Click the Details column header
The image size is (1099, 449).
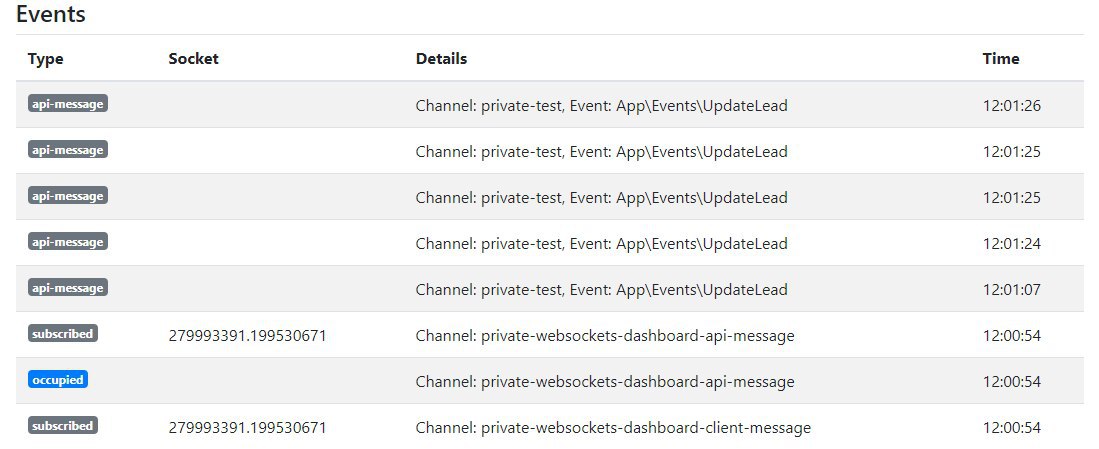442,59
